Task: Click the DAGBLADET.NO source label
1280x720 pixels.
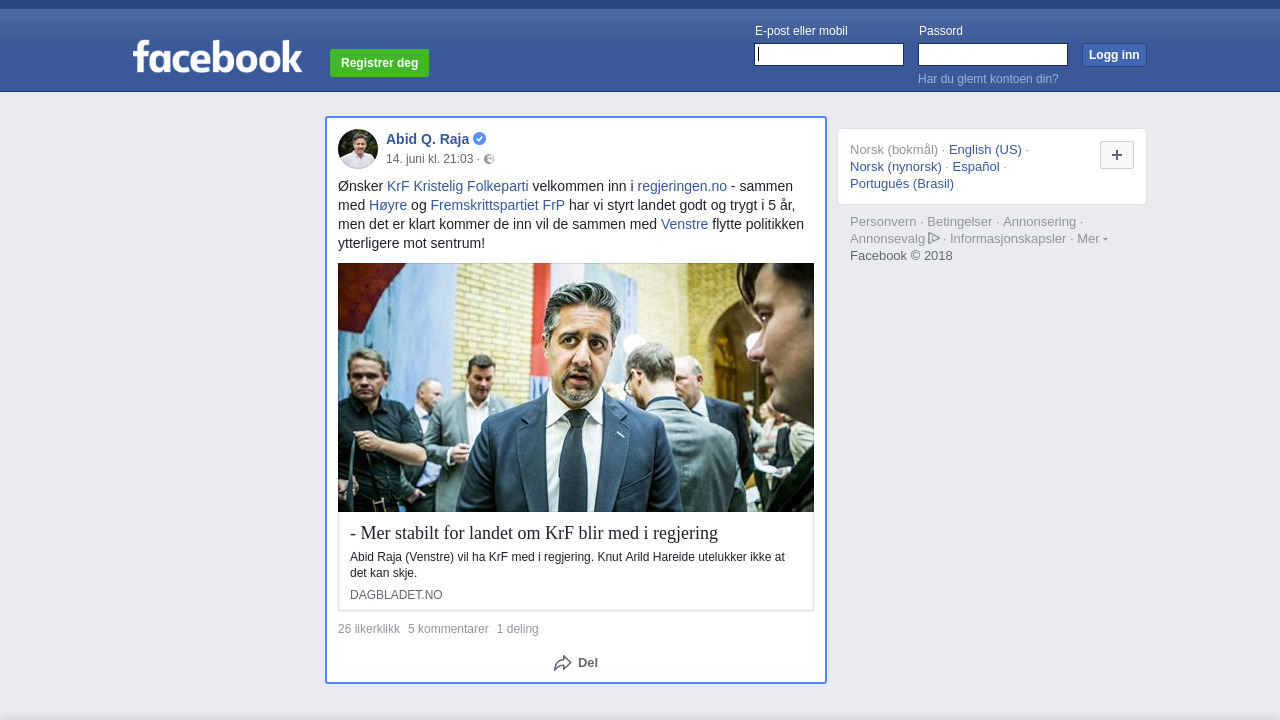Action: click(x=396, y=595)
